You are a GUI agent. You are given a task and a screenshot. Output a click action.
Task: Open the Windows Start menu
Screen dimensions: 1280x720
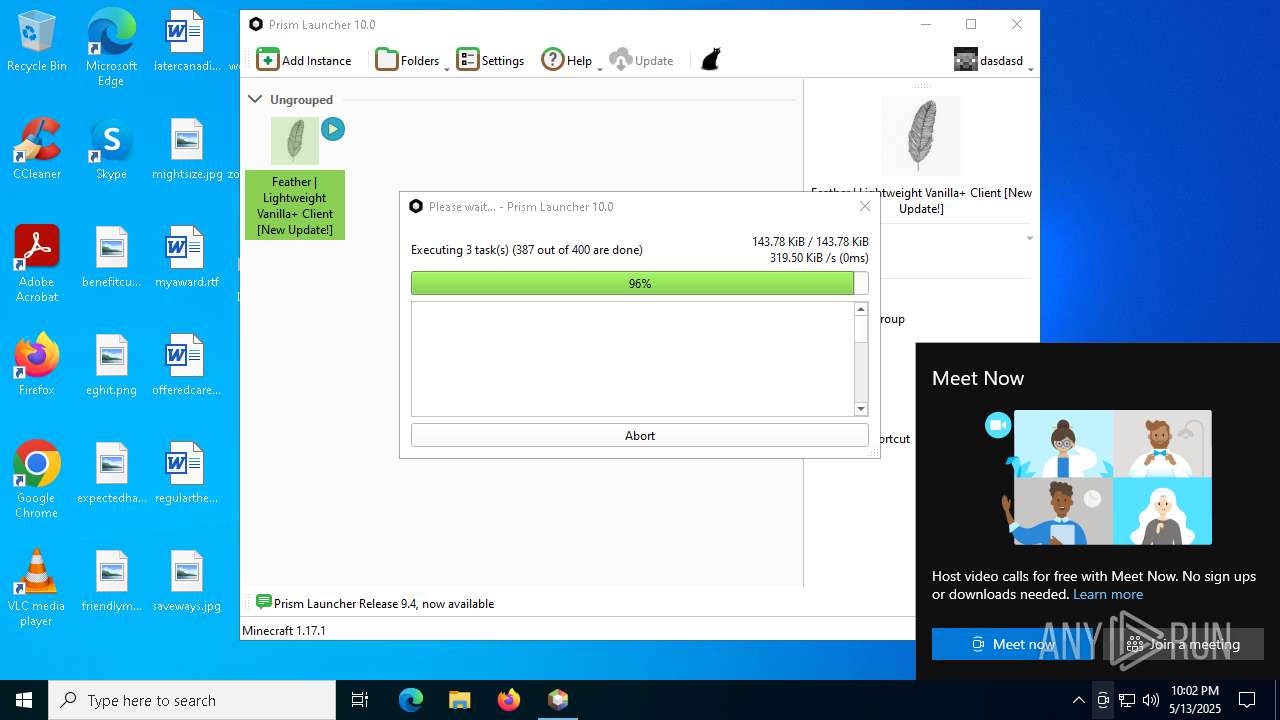pos(24,700)
